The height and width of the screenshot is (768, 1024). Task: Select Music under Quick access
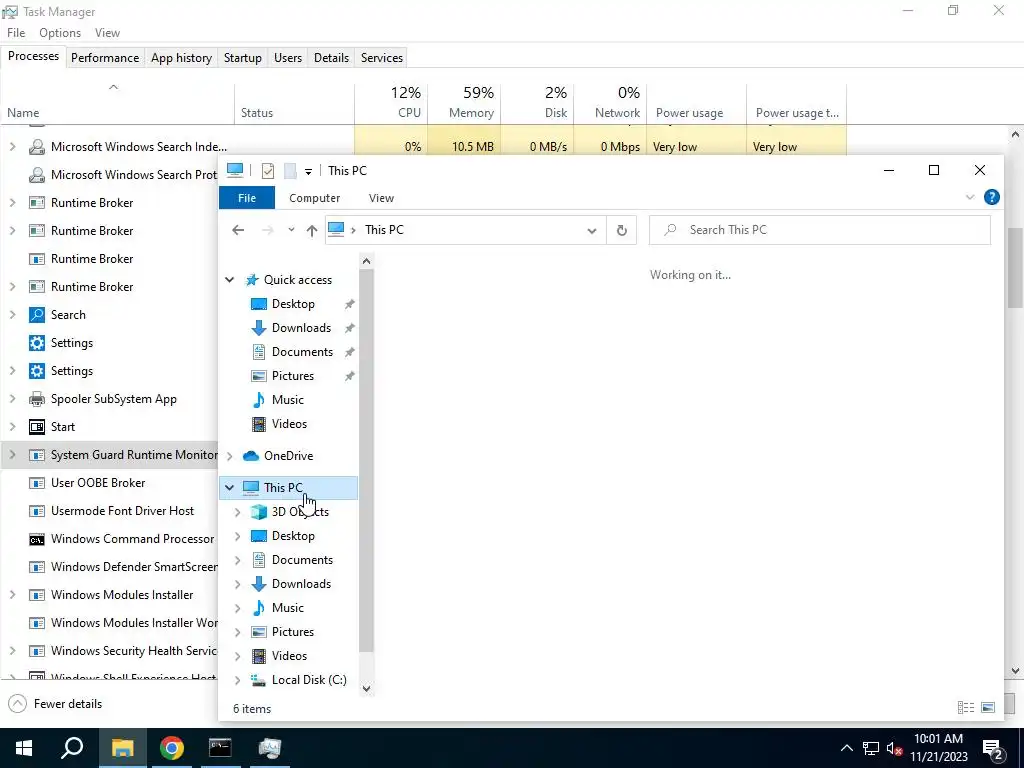tap(287, 400)
